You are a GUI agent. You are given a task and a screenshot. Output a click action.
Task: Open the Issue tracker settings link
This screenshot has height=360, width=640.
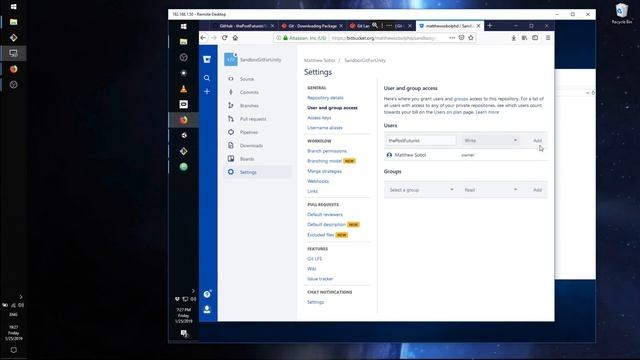click(x=320, y=279)
